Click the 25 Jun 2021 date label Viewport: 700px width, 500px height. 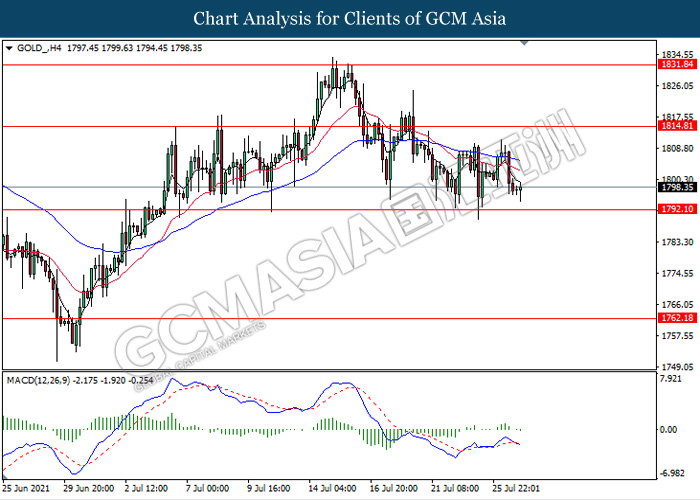(x=25, y=488)
